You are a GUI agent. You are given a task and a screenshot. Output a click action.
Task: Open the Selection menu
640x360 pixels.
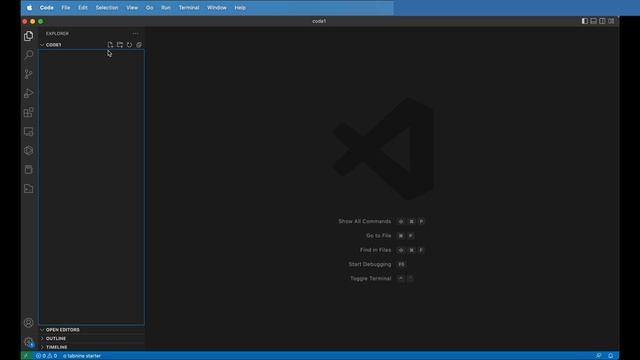tap(107, 8)
